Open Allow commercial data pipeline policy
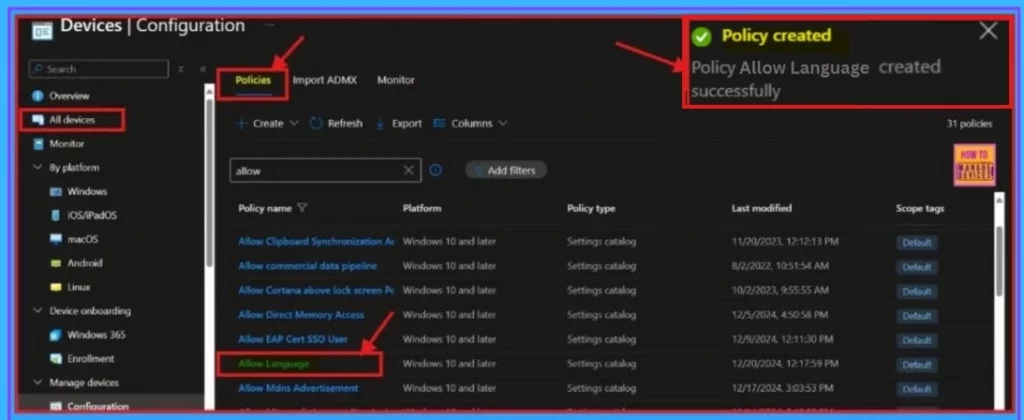 [x=308, y=266]
